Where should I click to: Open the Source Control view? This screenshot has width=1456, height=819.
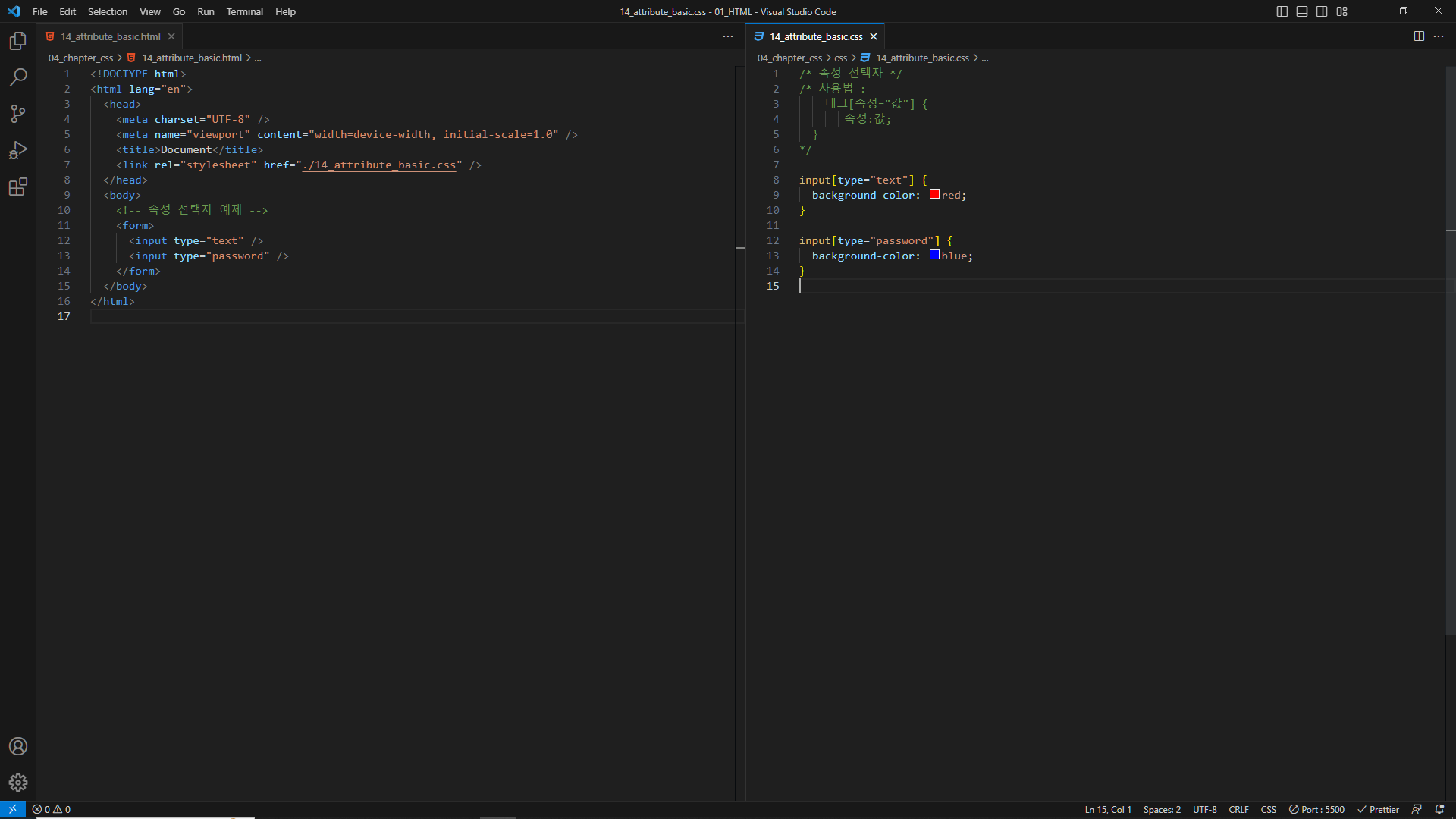tap(18, 114)
